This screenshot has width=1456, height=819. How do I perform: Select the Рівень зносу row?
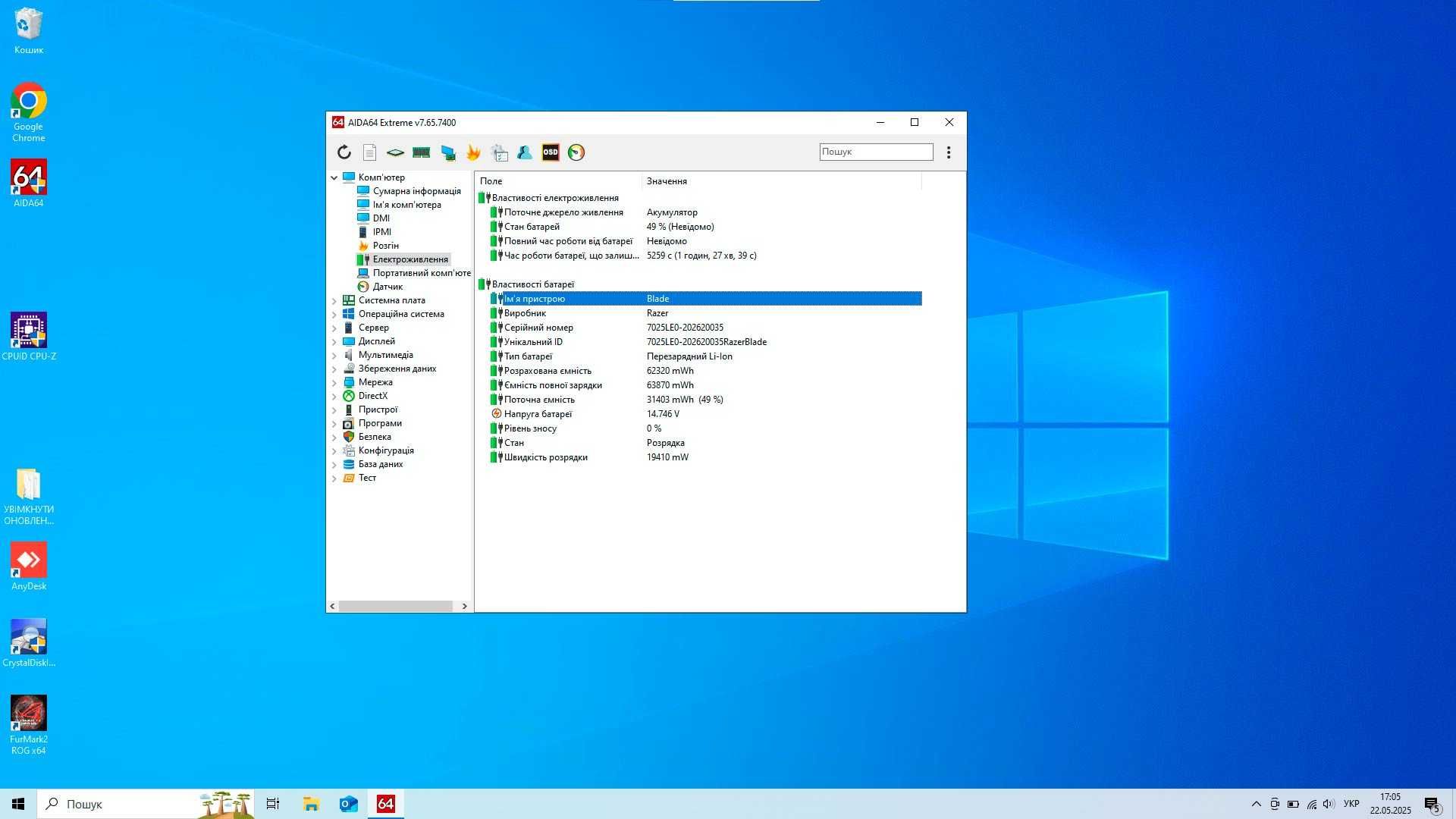(x=705, y=428)
